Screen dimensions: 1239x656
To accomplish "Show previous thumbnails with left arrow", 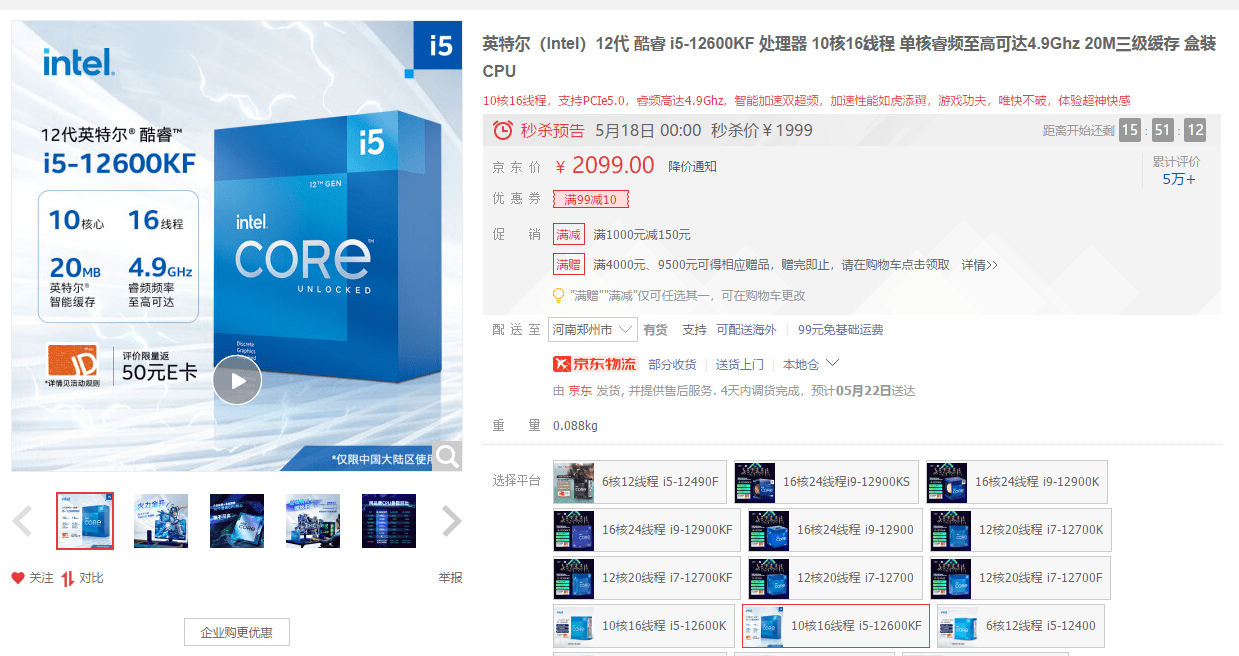I will pos(22,521).
